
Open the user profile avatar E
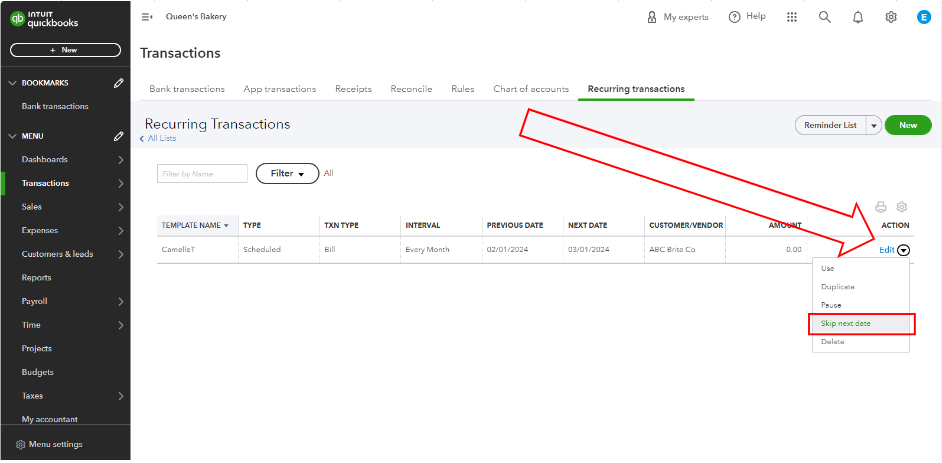click(923, 17)
